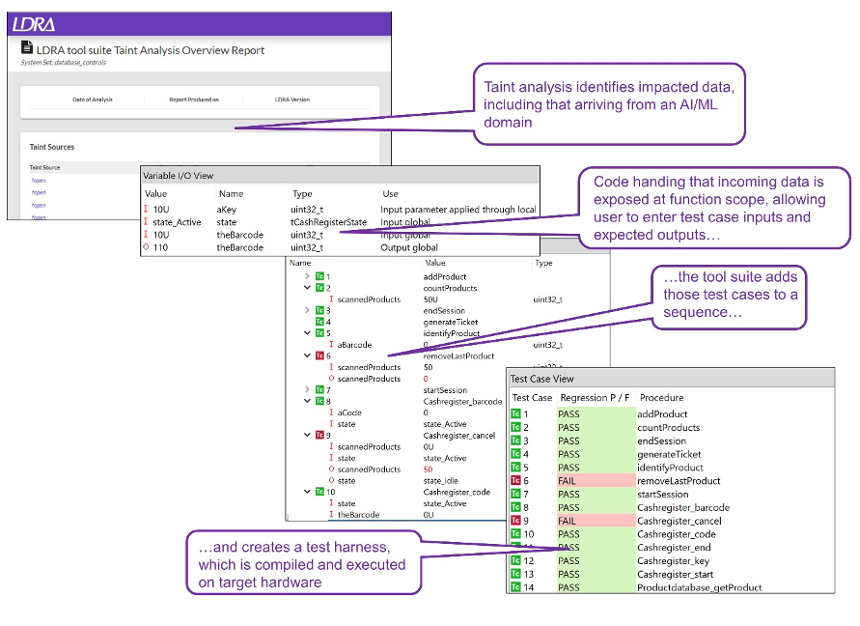Collapse test case 2 countProducts node
This screenshot has height=626, width=860.
coord(307,288)
